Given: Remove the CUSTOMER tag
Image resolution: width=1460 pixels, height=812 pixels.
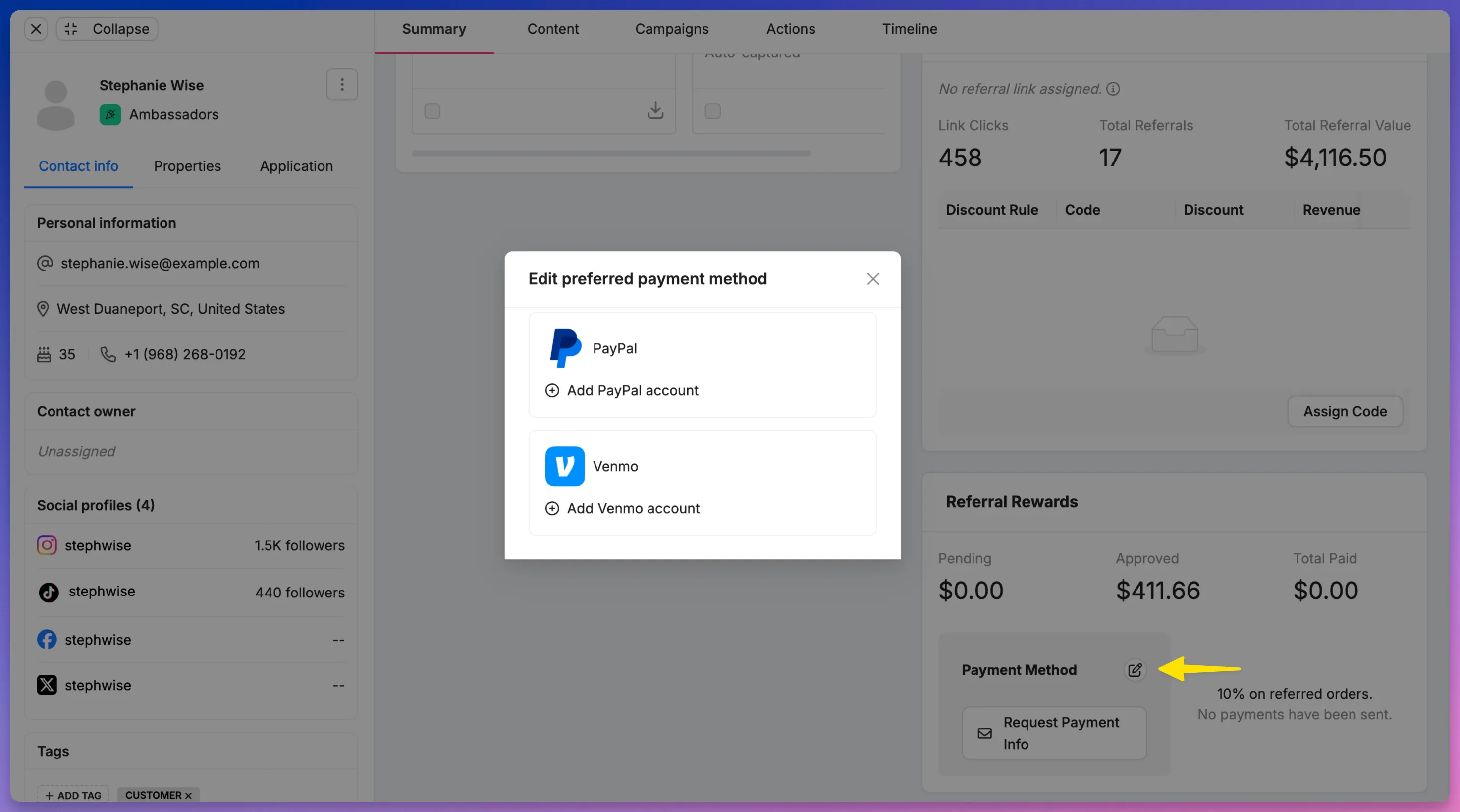Looking at the screenshot, I should pyautogui.click(x=188, y=796).
